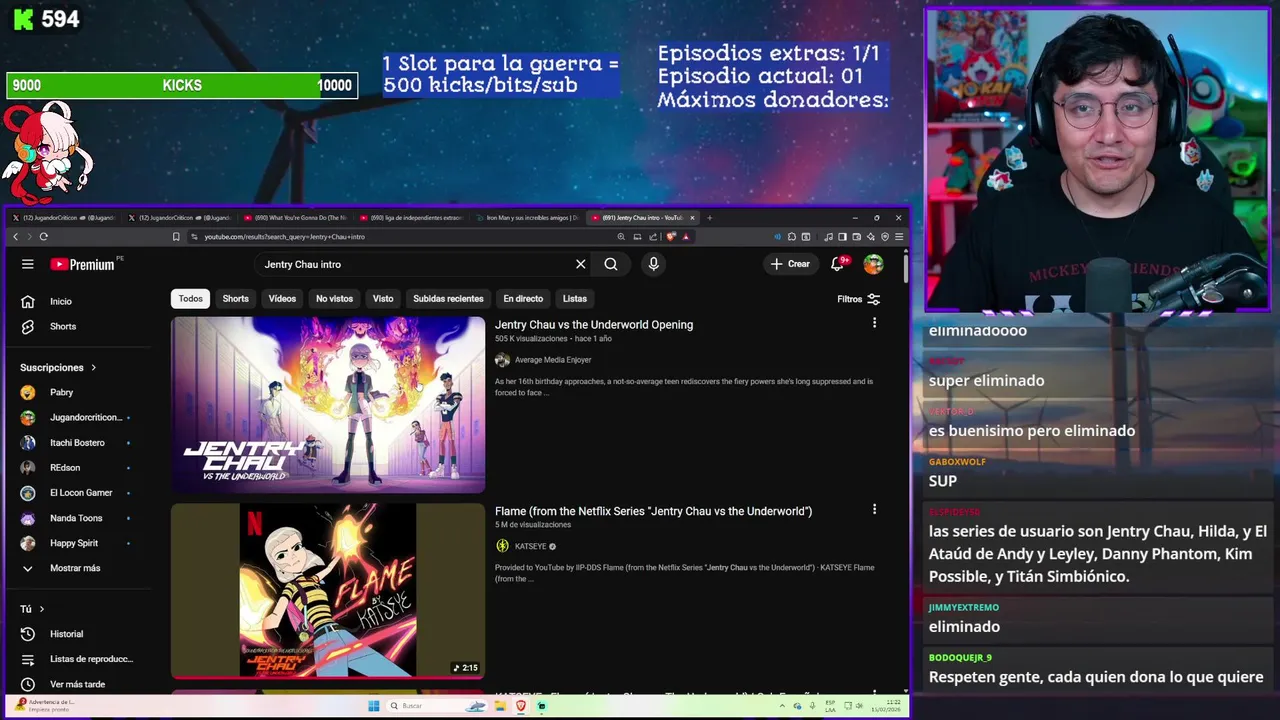This screenshot has width=1280, height=720.
Task: Open options menu for Underworld Opening video
Action: 874,323
